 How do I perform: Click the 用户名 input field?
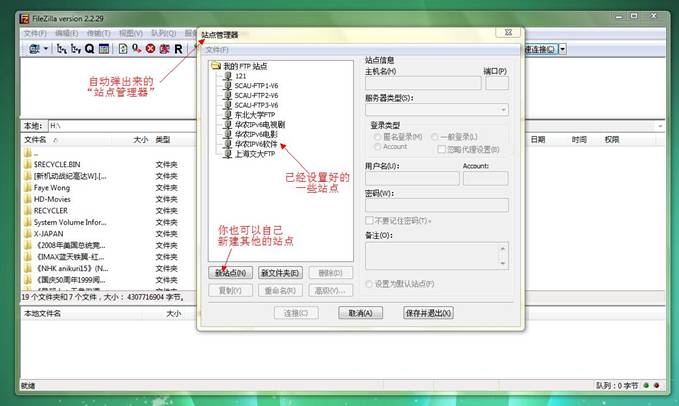pyautogui.click(x=412, y=178)
